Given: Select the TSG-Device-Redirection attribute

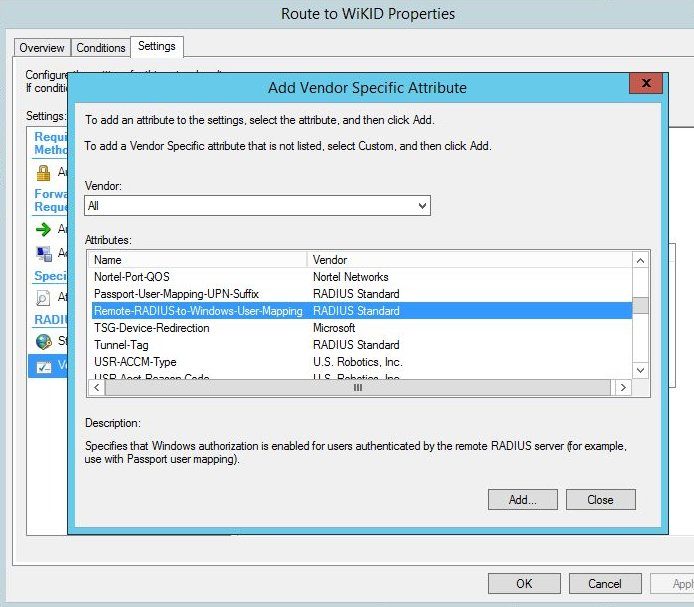Looking at the screenshot, I should click(152, 328).
